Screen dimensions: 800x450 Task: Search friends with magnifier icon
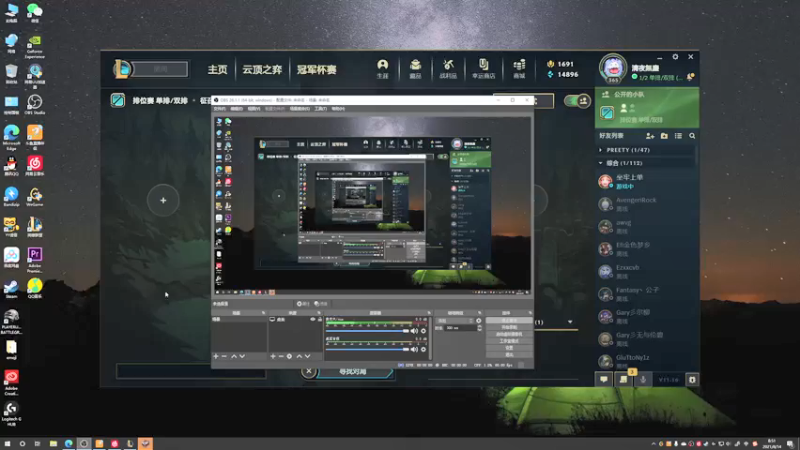[692, 136]
